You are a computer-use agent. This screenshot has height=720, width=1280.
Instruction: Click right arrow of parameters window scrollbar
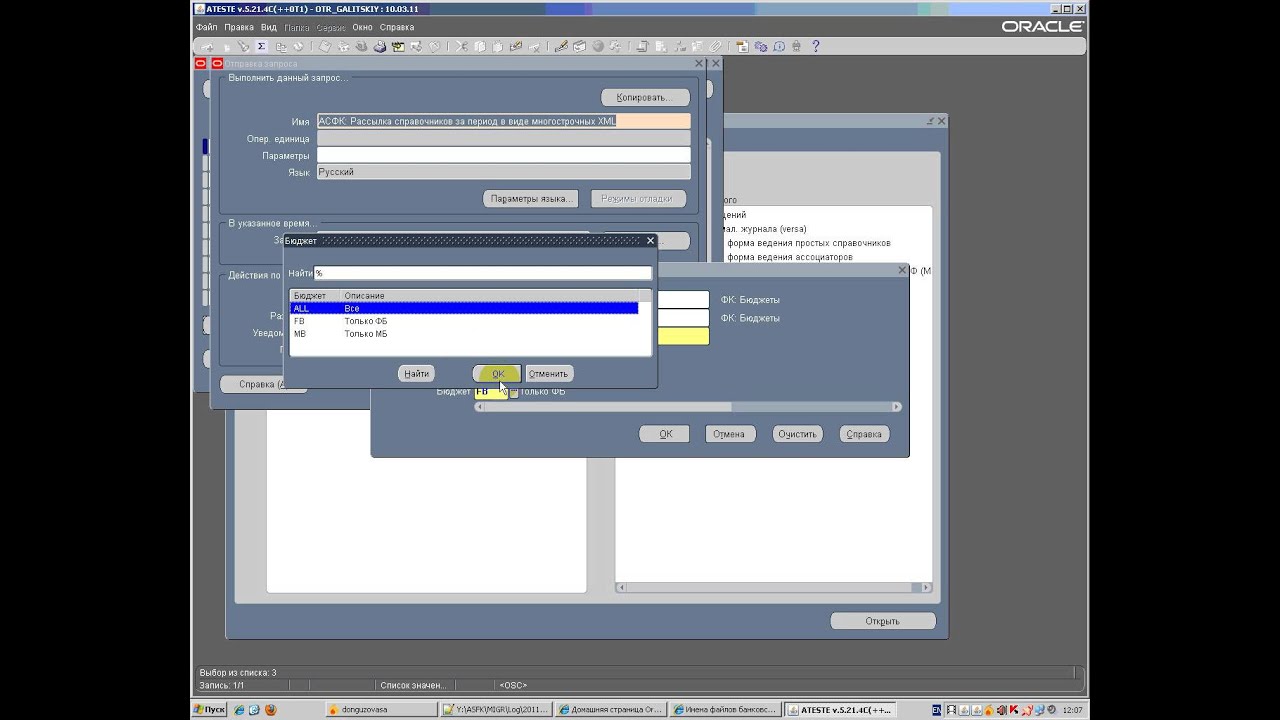coord(896,407)
